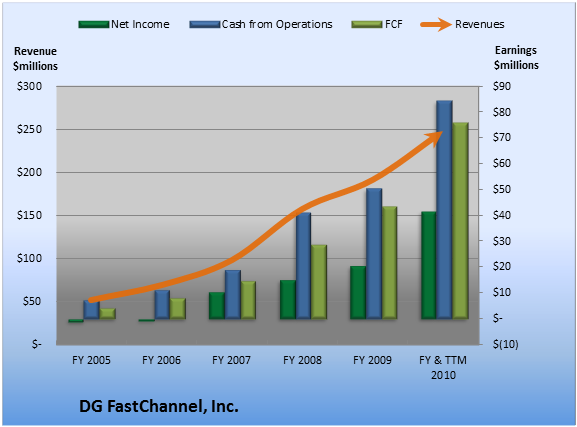Click the 'DG FastChannel, Inc.' chart title
The height and width of the screenshot is (427, 577).
coord(159,406)
